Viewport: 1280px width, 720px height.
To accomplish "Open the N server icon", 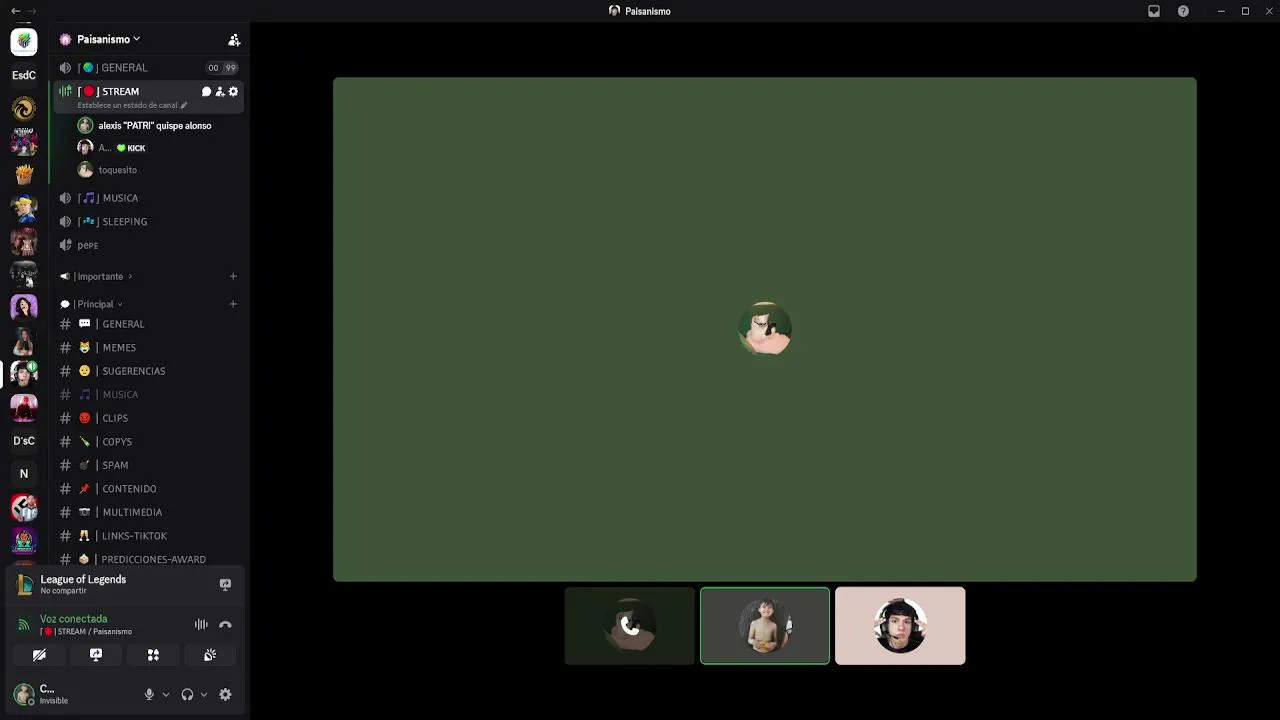I will [x=24, y=474].
